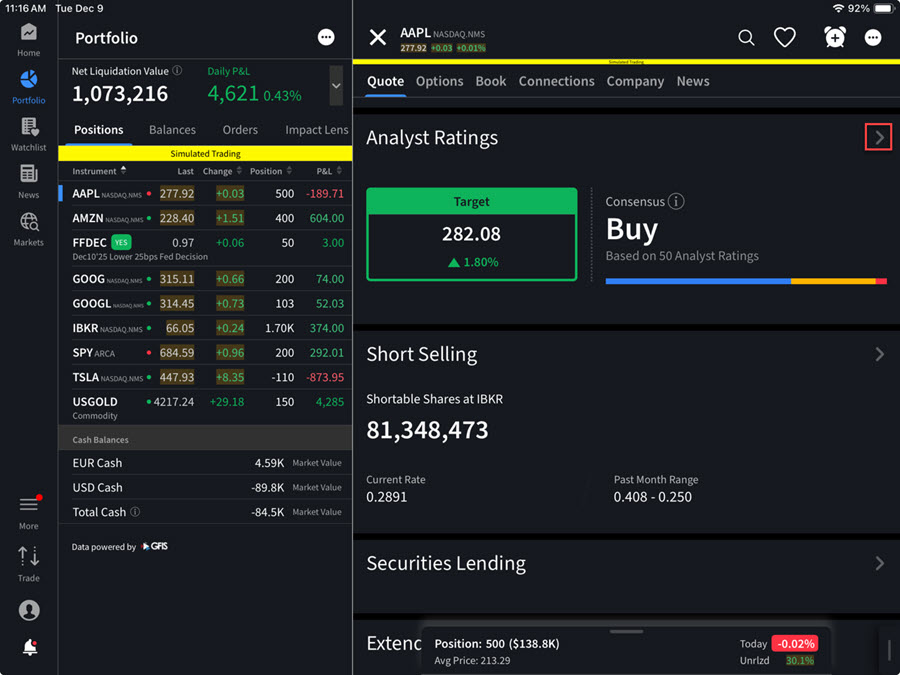This screenshot has width=900, height=675.
Task: Set a price alert alarm icon
Action: coord(835,37)
